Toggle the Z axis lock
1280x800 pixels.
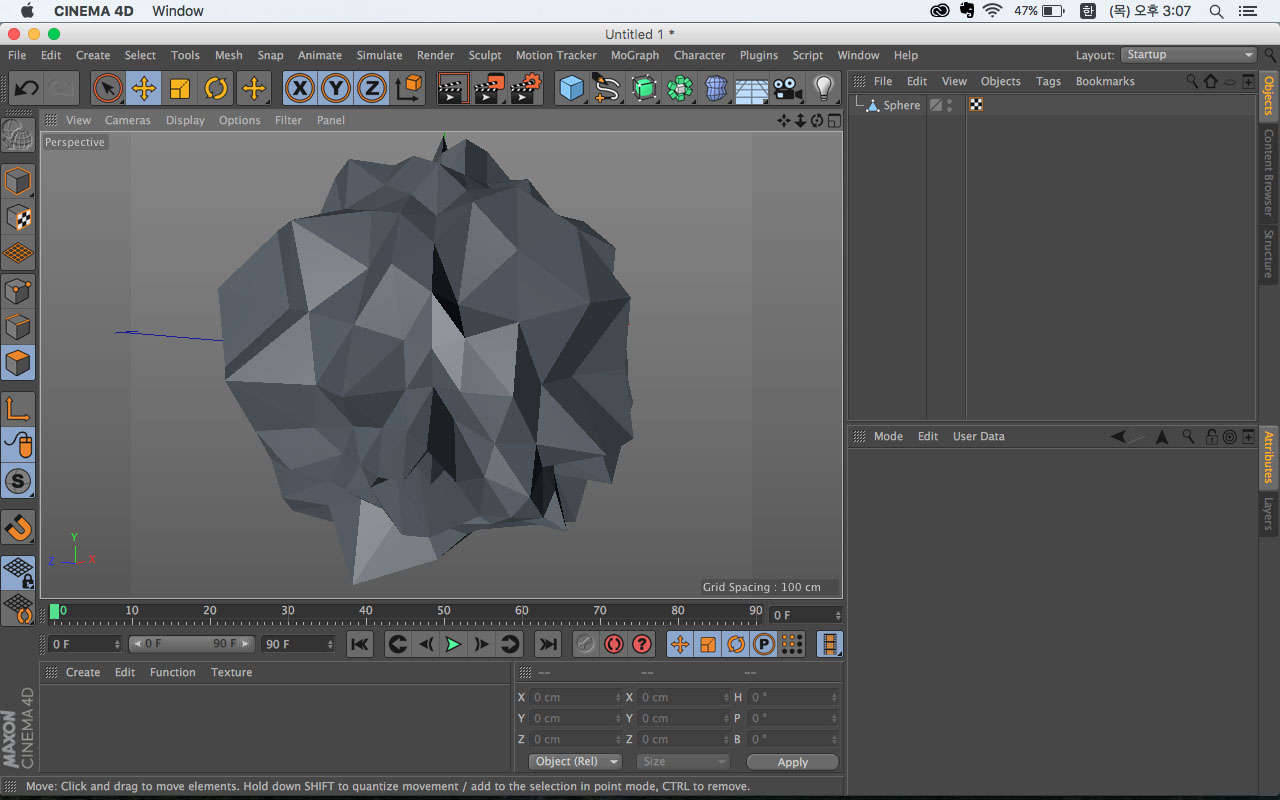point(371,88)
